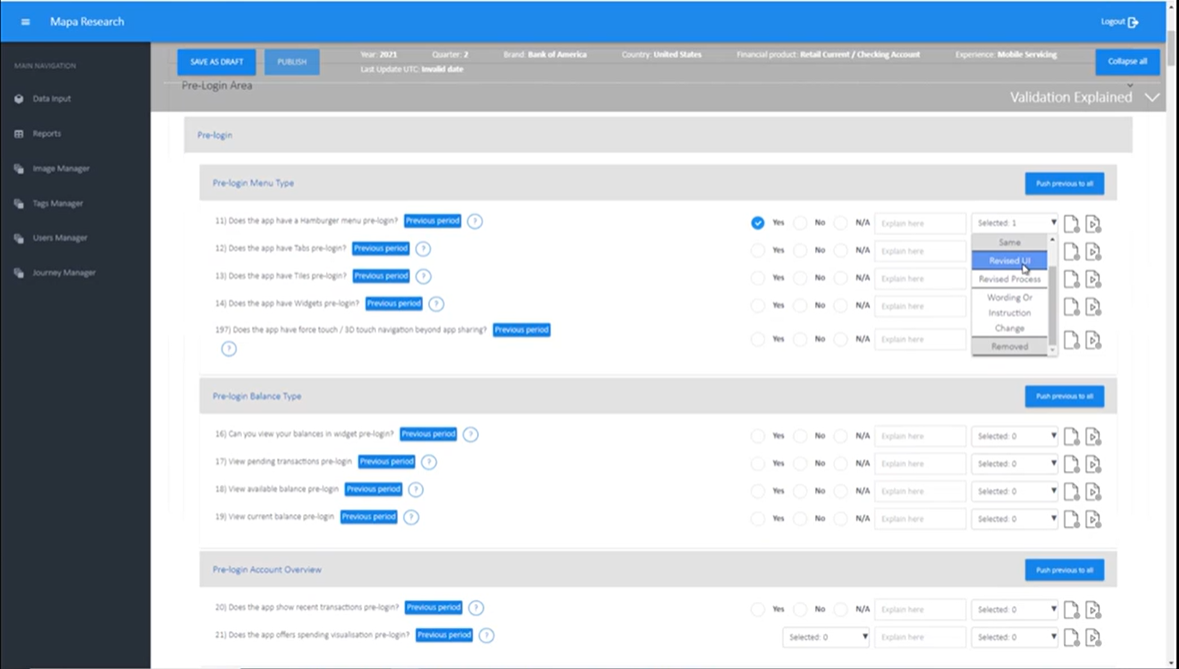The image size is (1179, 669).
Task: Push previous to all for Account Overview
Action: (x=1064, y=570)
